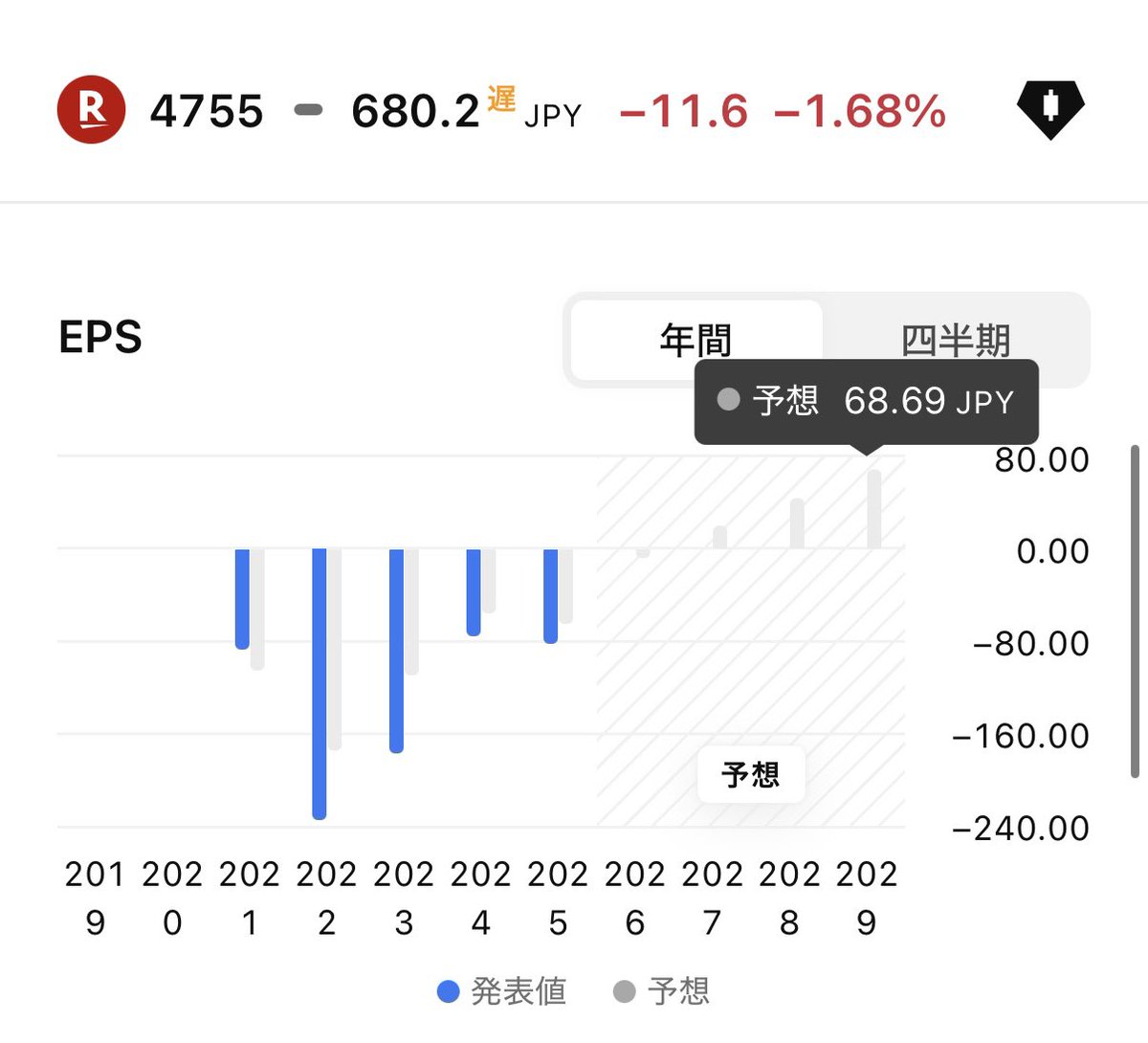
Task: Tap the orange 遅 delayed indicator
Action: click(501, 99)
